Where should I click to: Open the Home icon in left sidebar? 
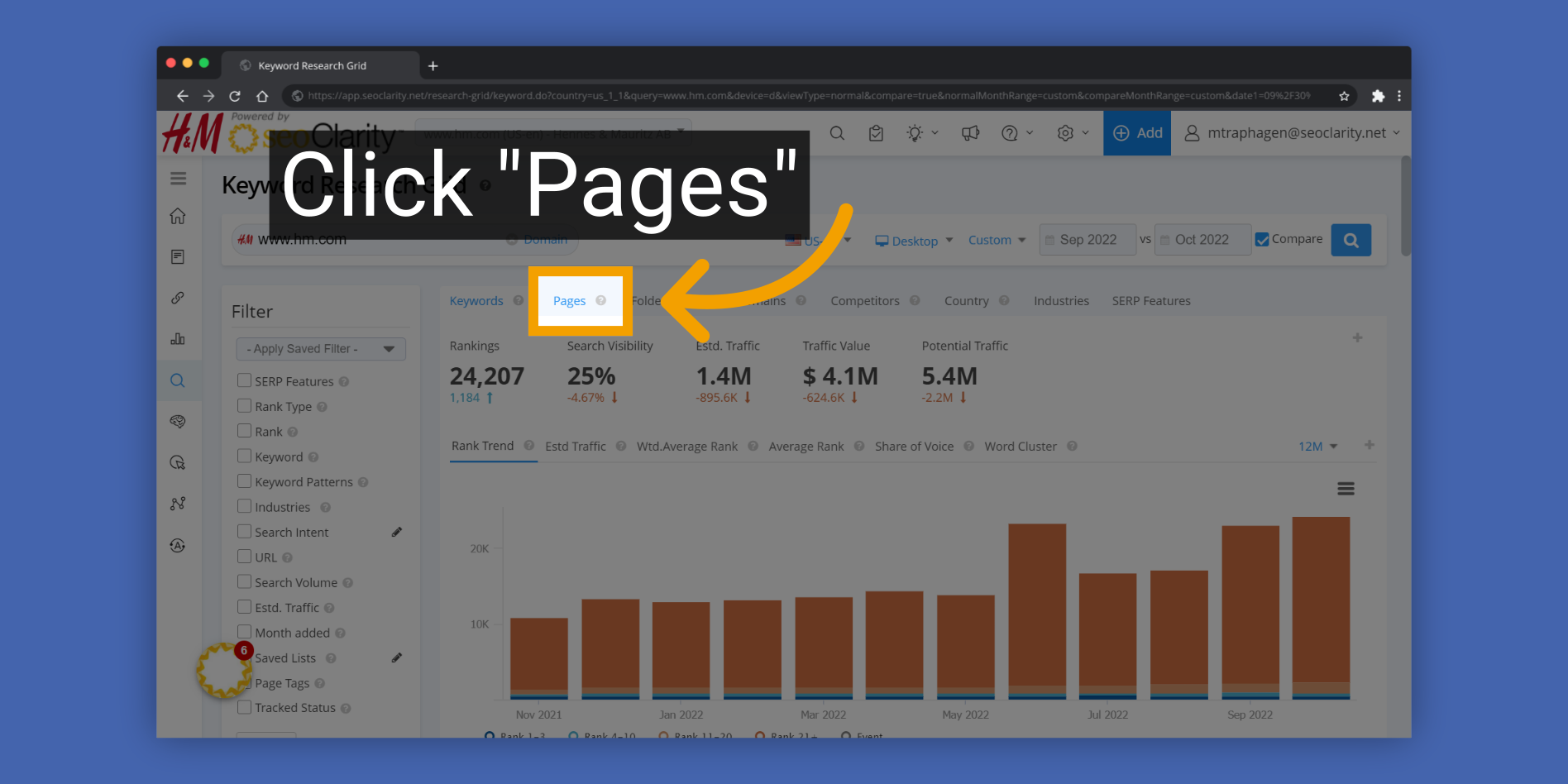178,217
